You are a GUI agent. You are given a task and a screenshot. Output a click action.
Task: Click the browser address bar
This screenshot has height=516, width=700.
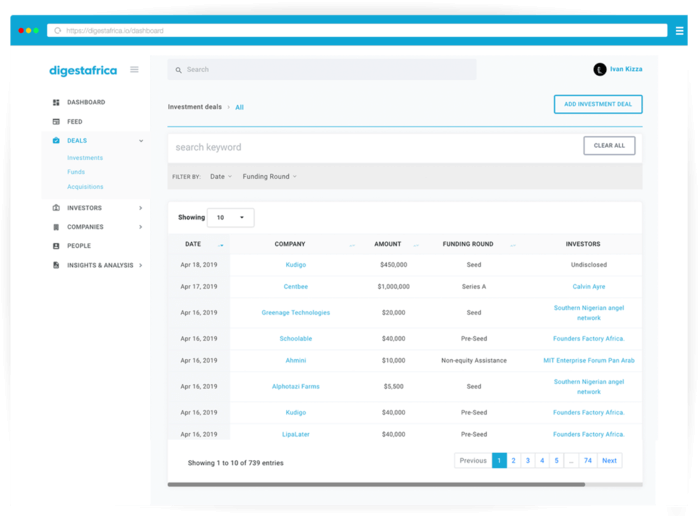[x=357, y=30]
